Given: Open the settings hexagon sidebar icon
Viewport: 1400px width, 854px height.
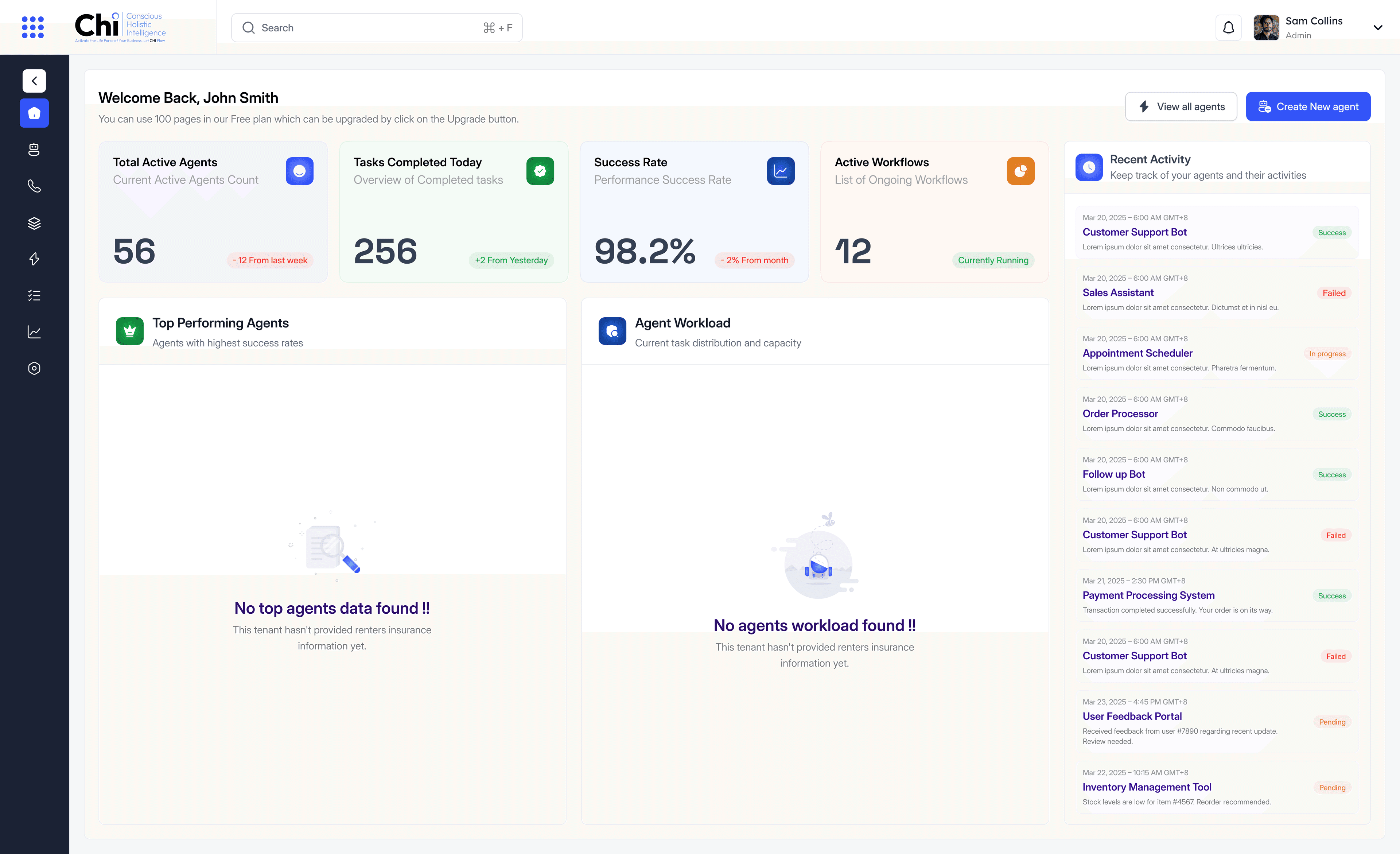Looking at the screenshot, I should pyautogui.click(x=34, y=368).
